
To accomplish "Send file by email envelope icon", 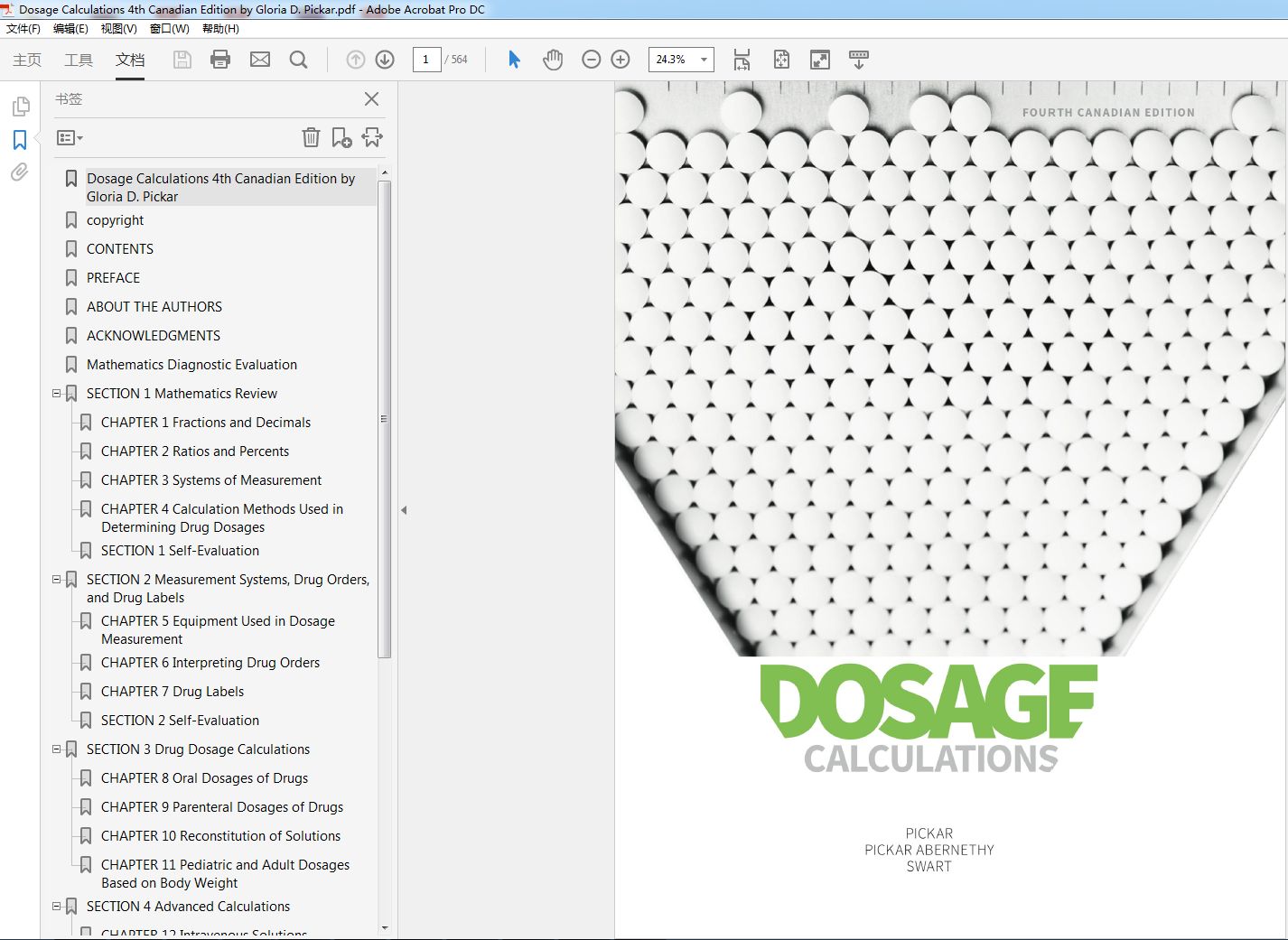I will (x=260, y=60).
